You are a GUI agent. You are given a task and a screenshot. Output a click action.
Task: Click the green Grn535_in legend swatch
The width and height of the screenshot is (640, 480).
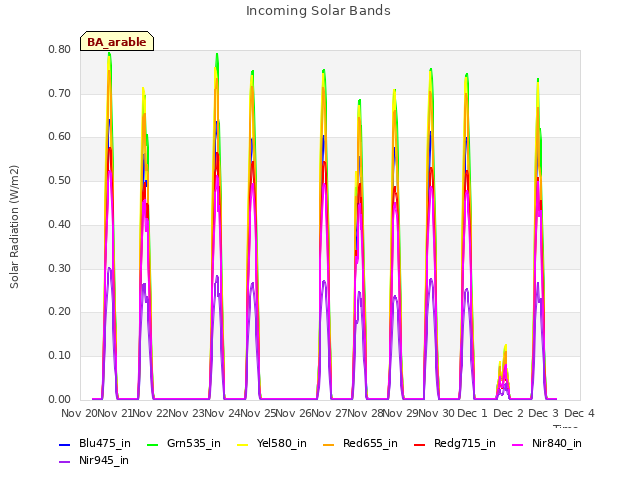click(152, 444)
